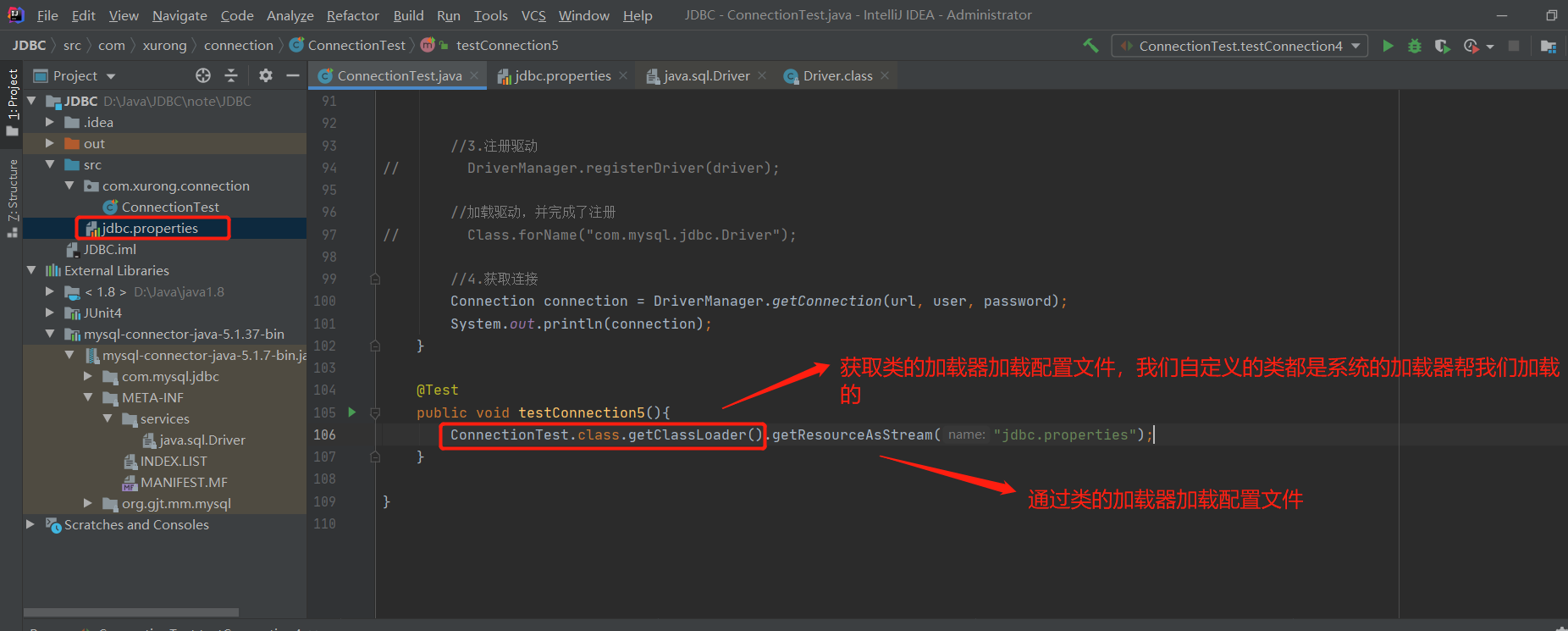Screen dimensions: 1568x631
Task: Collapse the META-INF folder
Action: coord(88,397)
